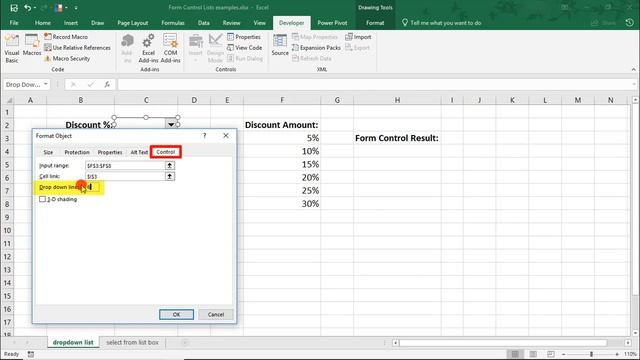Image resolution: width=640 pixels, height=360 pixels.
Task: Switch to select from list box sheet
Action: 132,342
